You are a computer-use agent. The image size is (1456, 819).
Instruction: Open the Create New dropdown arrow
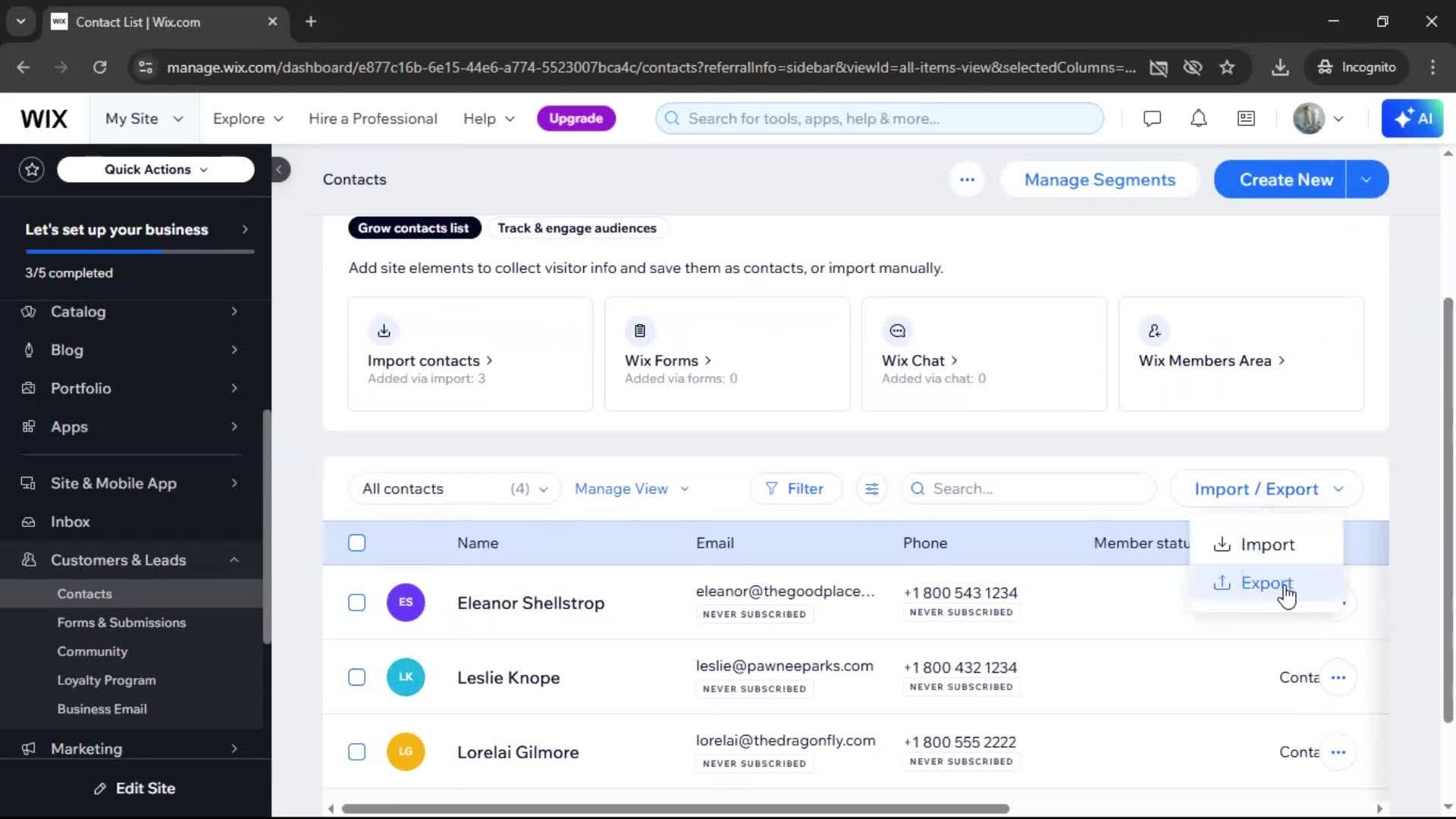coord(1367,180)
